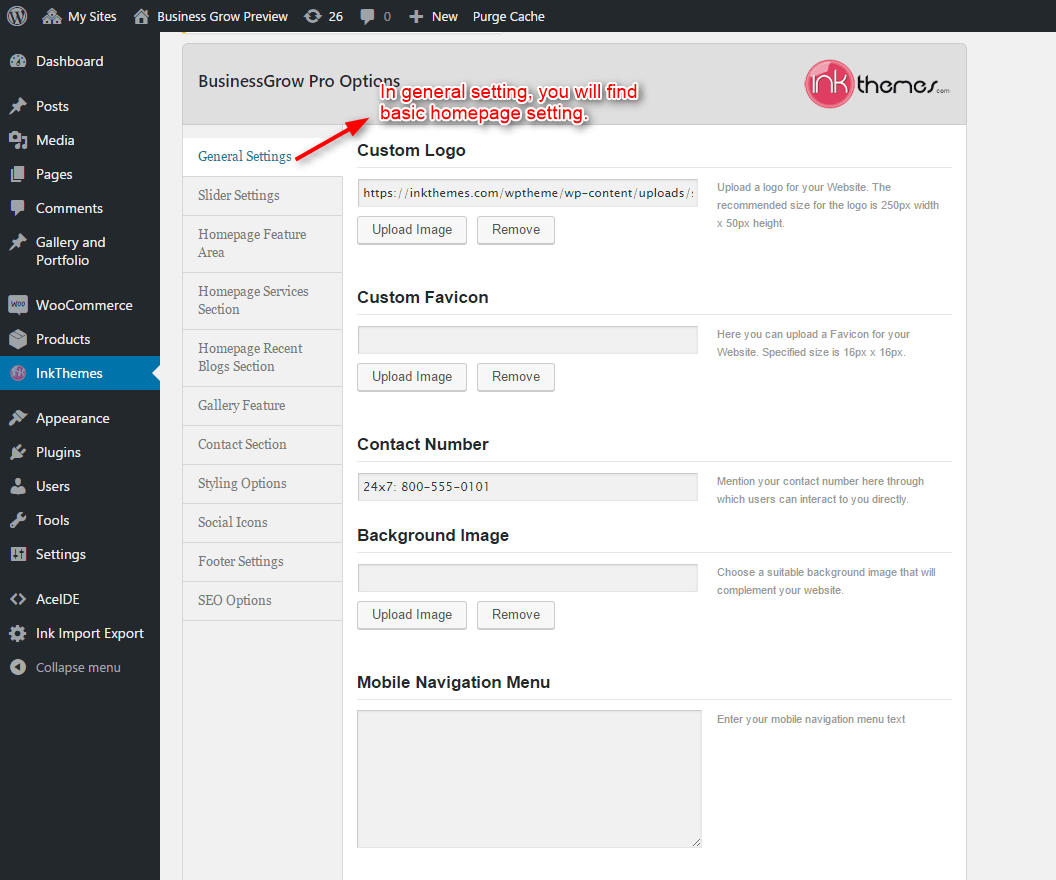Open Appearance in the sidebar menu
Screen dimensions: 1056x880
click(x=72, y=418)
